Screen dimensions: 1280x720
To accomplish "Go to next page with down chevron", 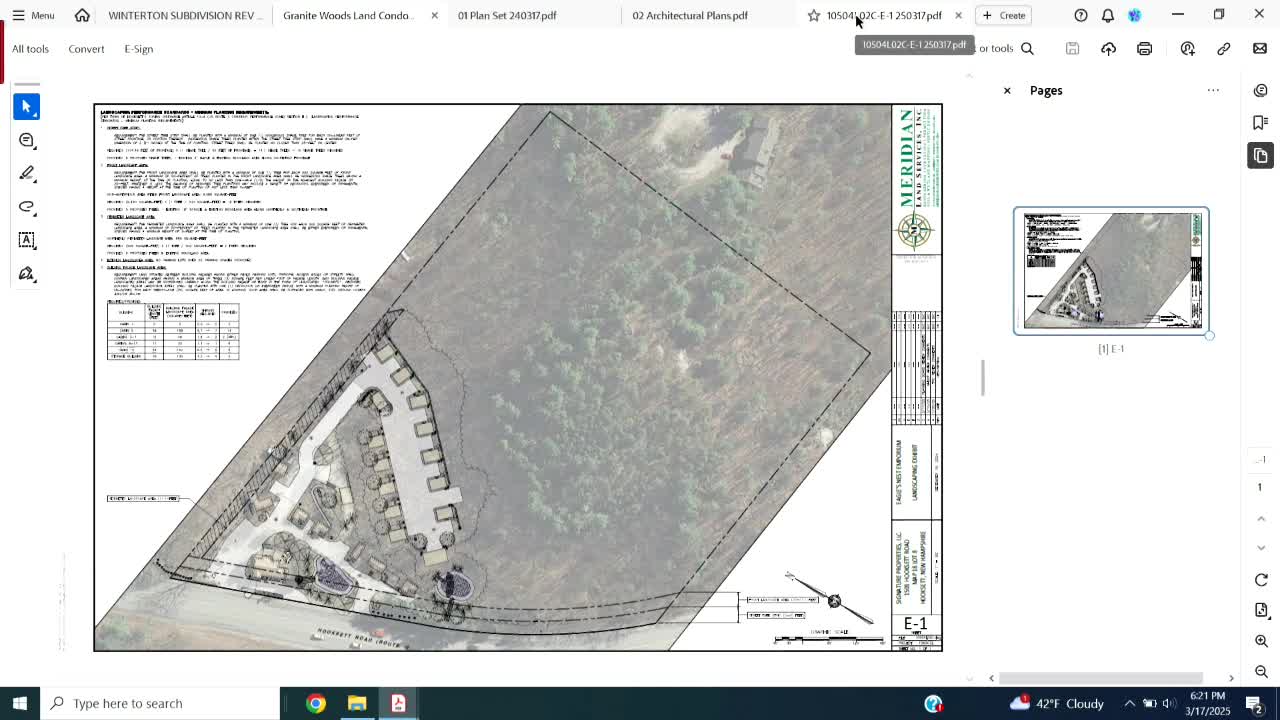I will click(1261, 548).
